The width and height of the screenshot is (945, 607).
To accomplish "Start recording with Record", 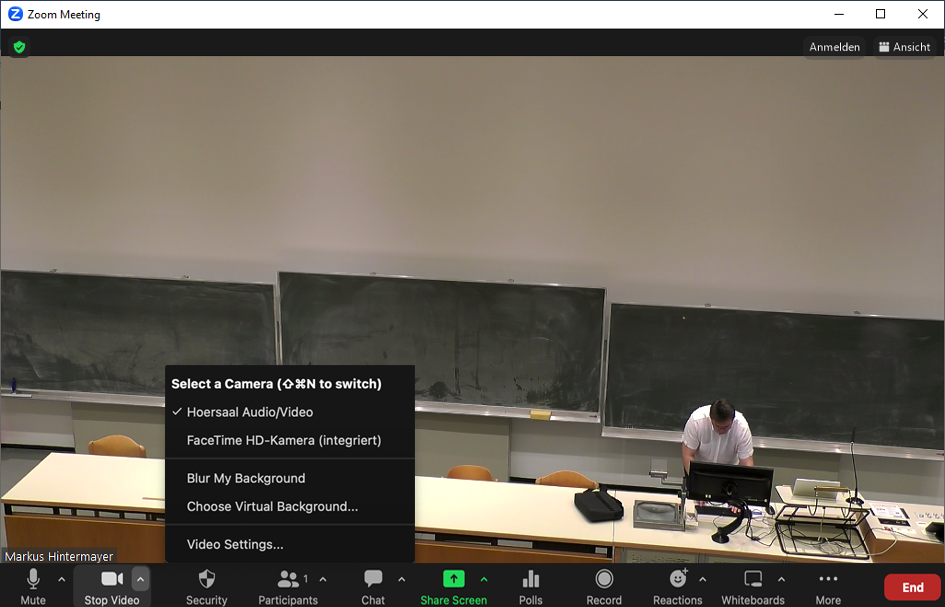I will [604, 586].
